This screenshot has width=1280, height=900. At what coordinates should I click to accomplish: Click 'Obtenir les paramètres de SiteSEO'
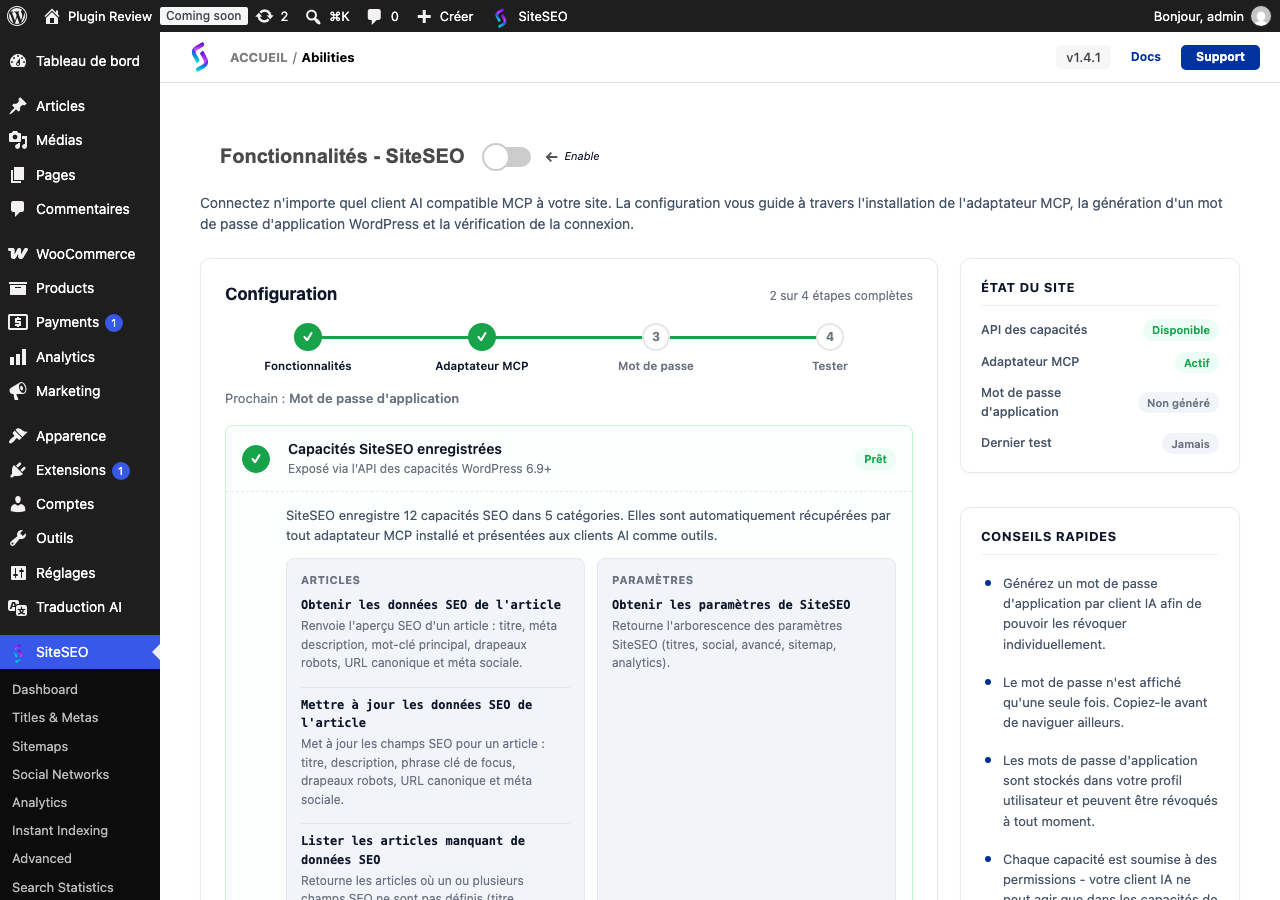coord(731,604)
